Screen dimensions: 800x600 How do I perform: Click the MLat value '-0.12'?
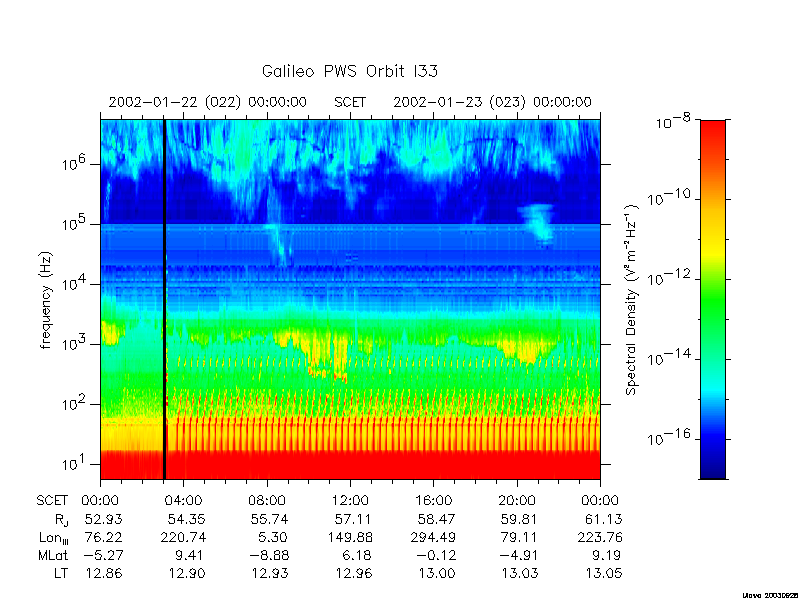coord(435,555)
